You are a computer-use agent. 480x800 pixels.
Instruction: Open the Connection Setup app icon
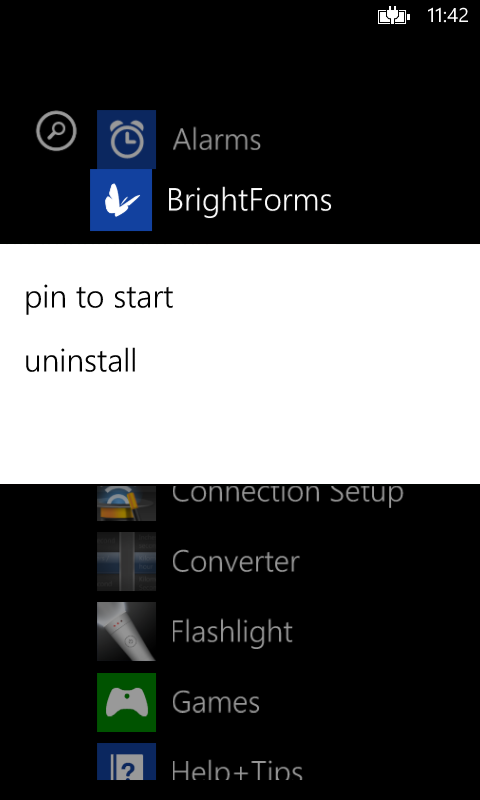(x=127, y=503)
